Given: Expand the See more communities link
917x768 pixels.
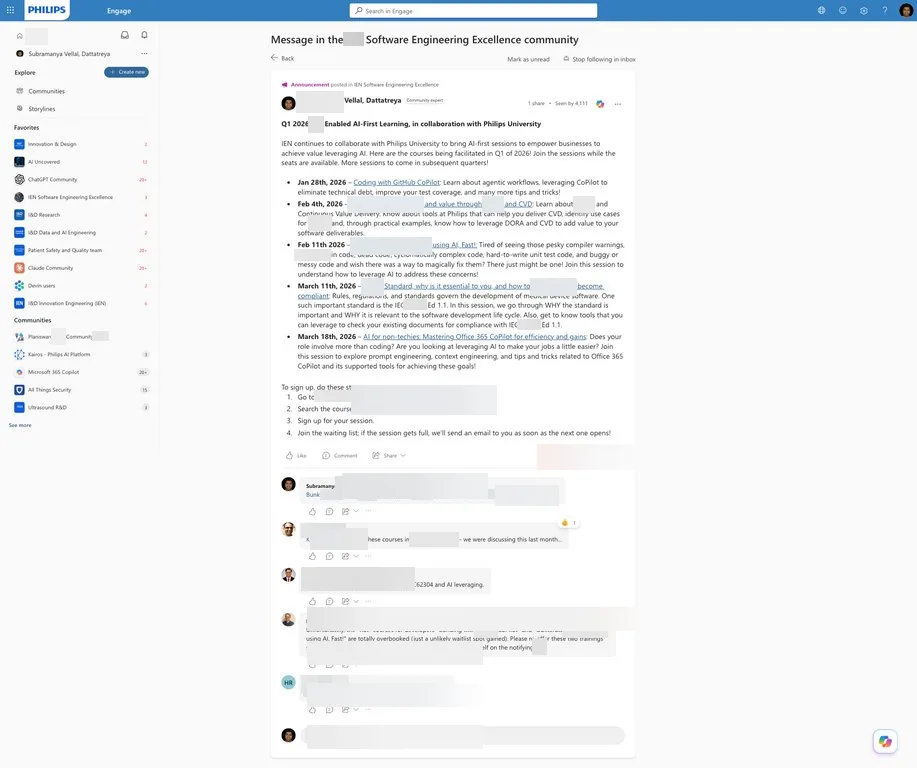Looking at the screenshot, I should click(x=20, y=425).
